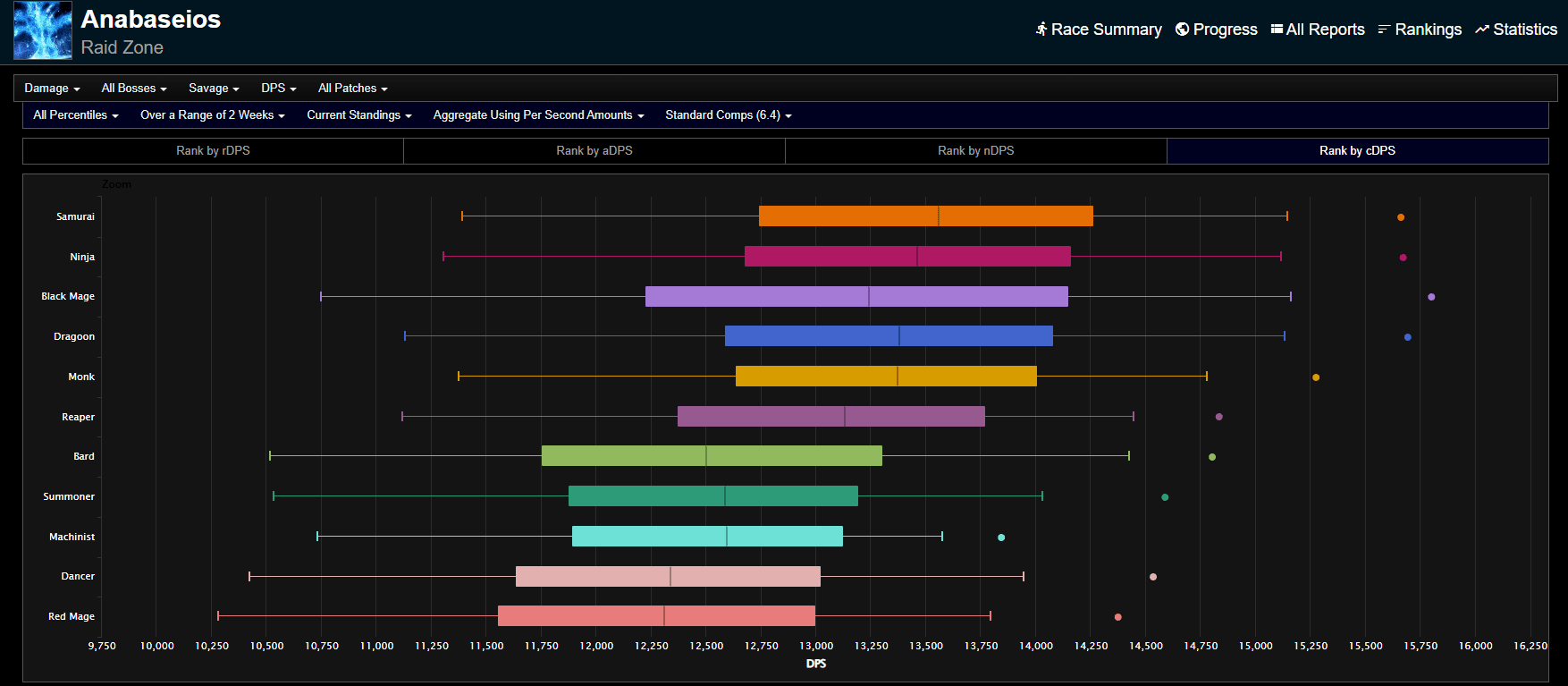Click the Progress globe icon

coord(1182,30)
